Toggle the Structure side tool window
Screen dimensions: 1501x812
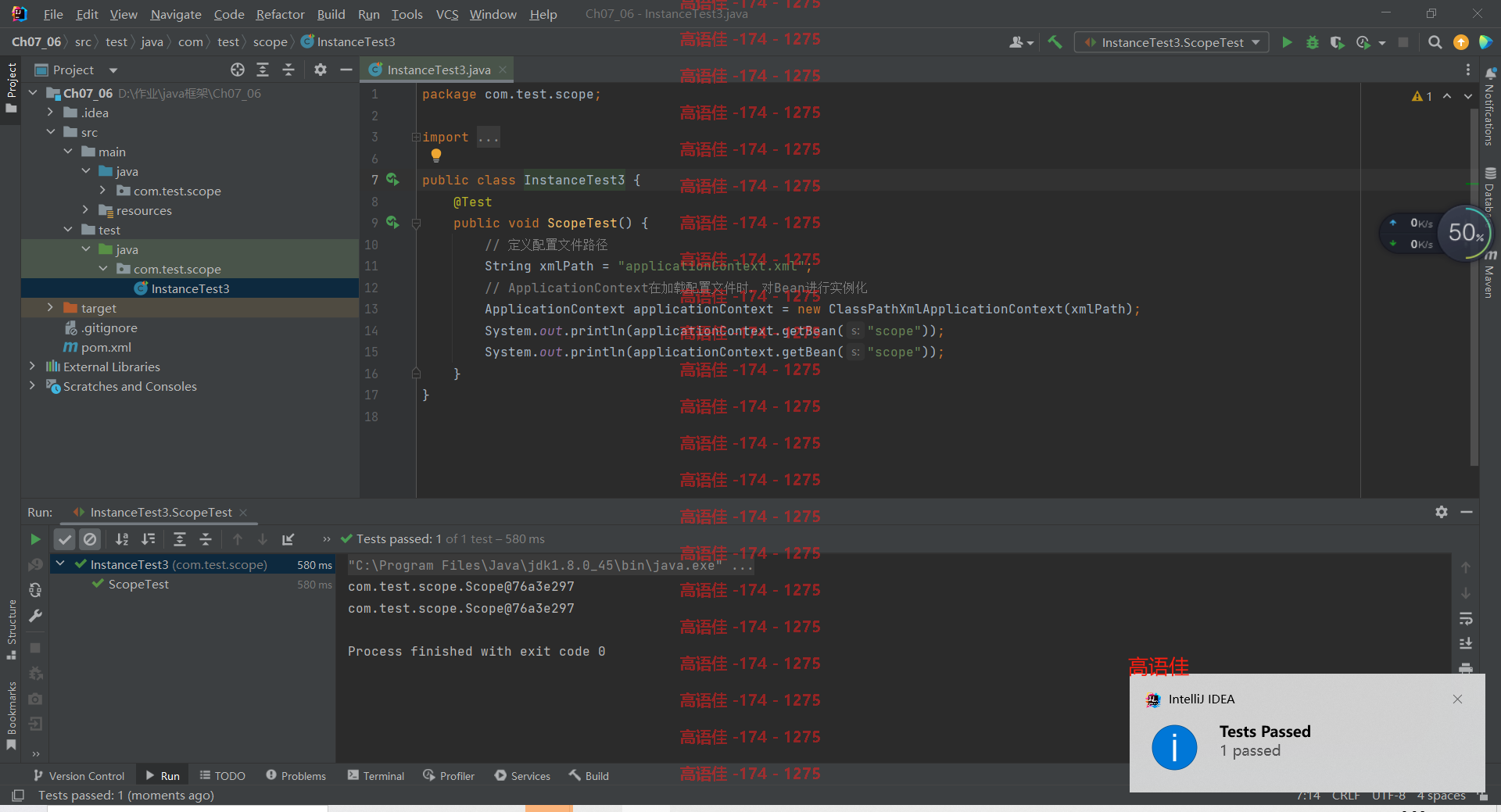coord(11,629)
